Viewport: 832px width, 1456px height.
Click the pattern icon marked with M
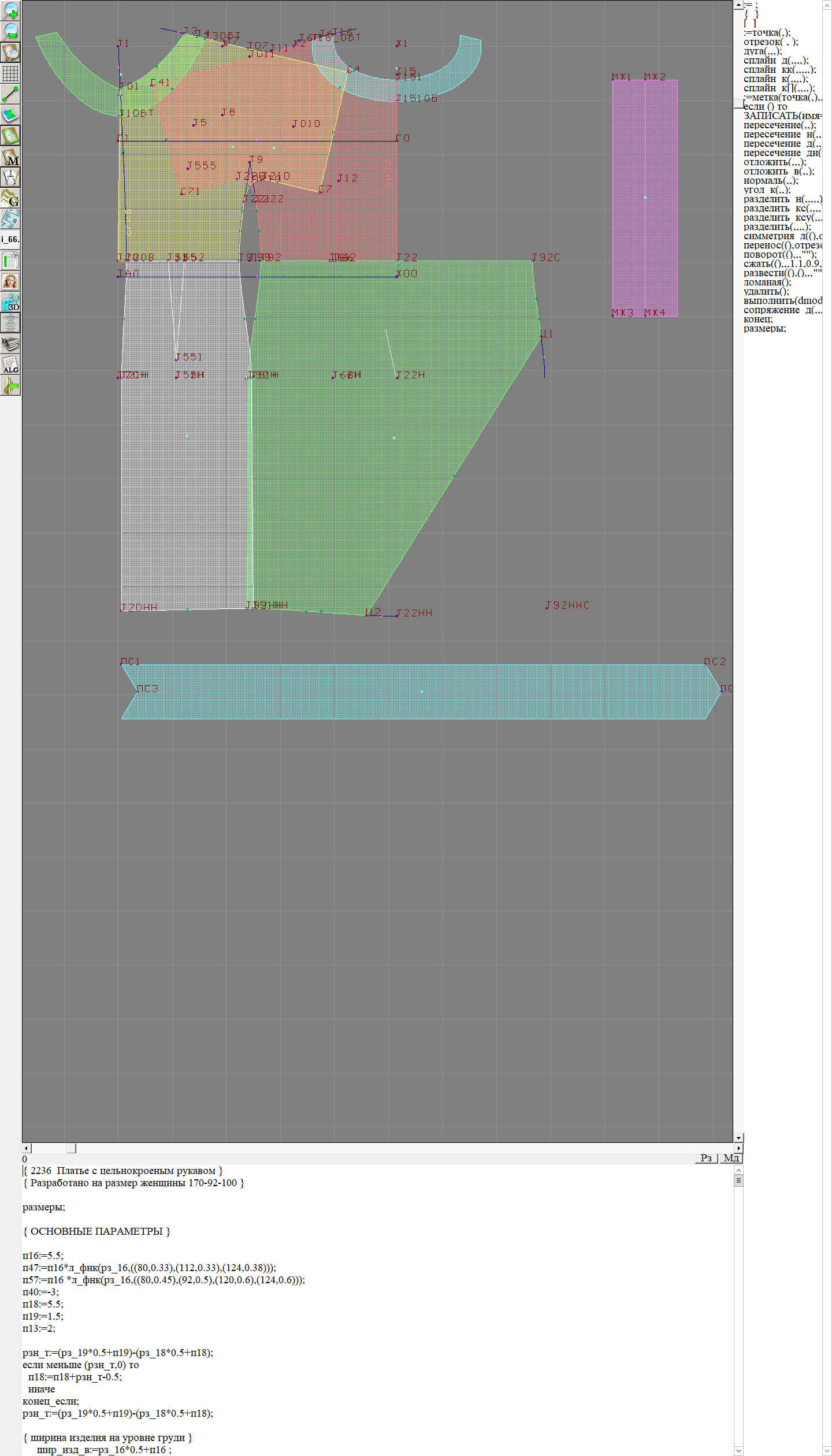10,157
